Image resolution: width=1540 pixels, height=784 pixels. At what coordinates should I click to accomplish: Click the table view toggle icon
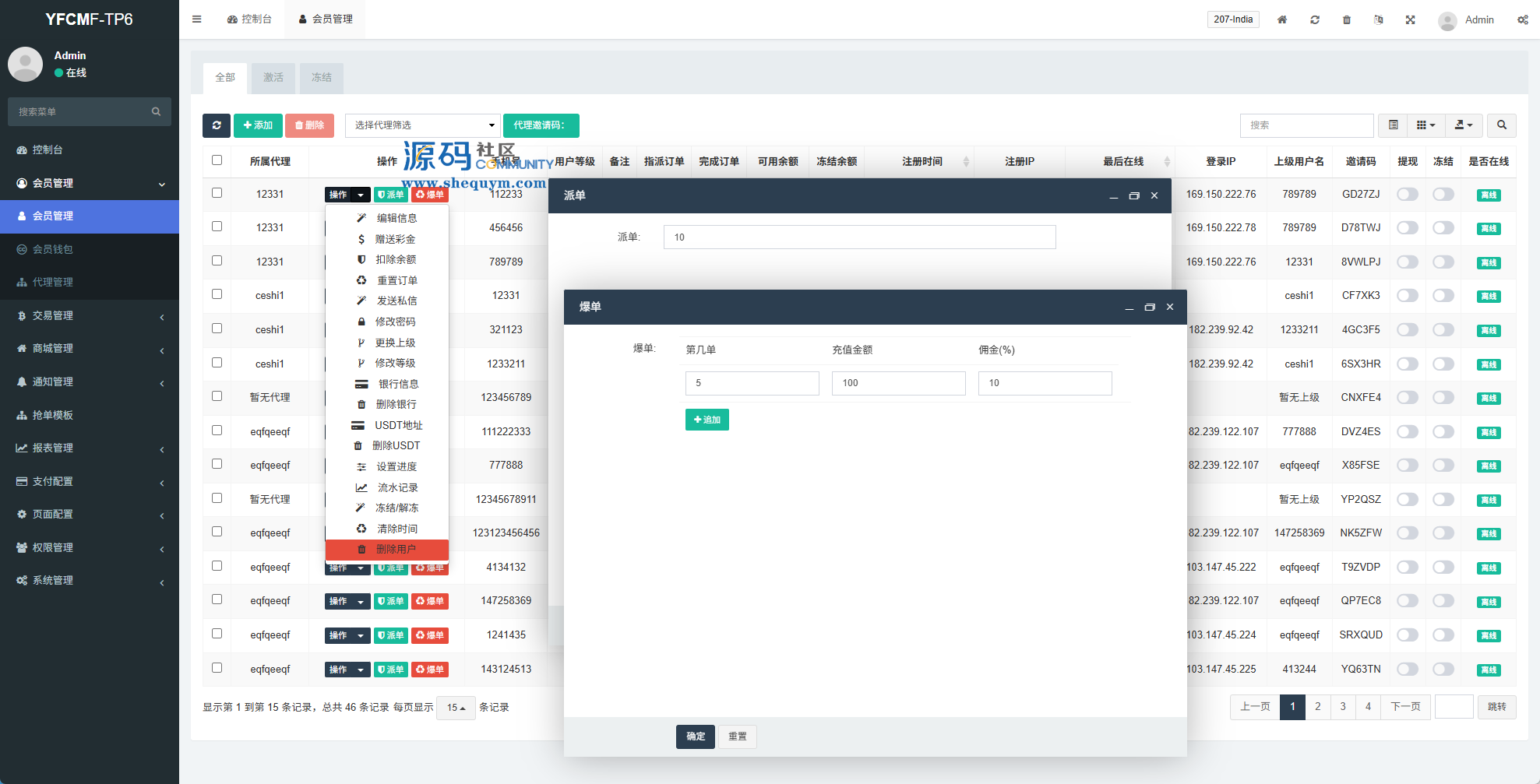[1393, 125]
